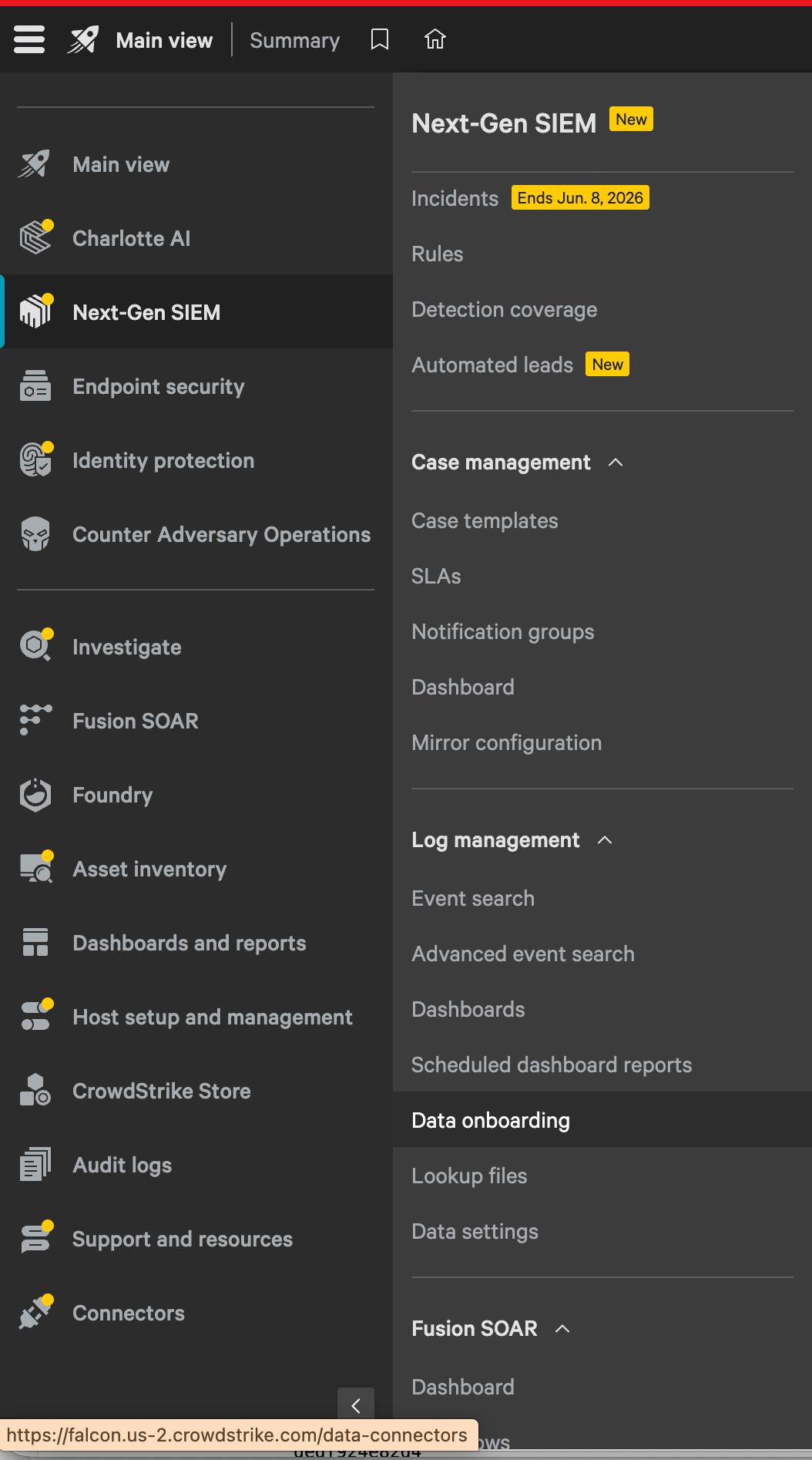The width and height of the screenshot is (812, 1460).
Task: Open Scheduled dashboard reports
Action: [x=552, y=1065]
